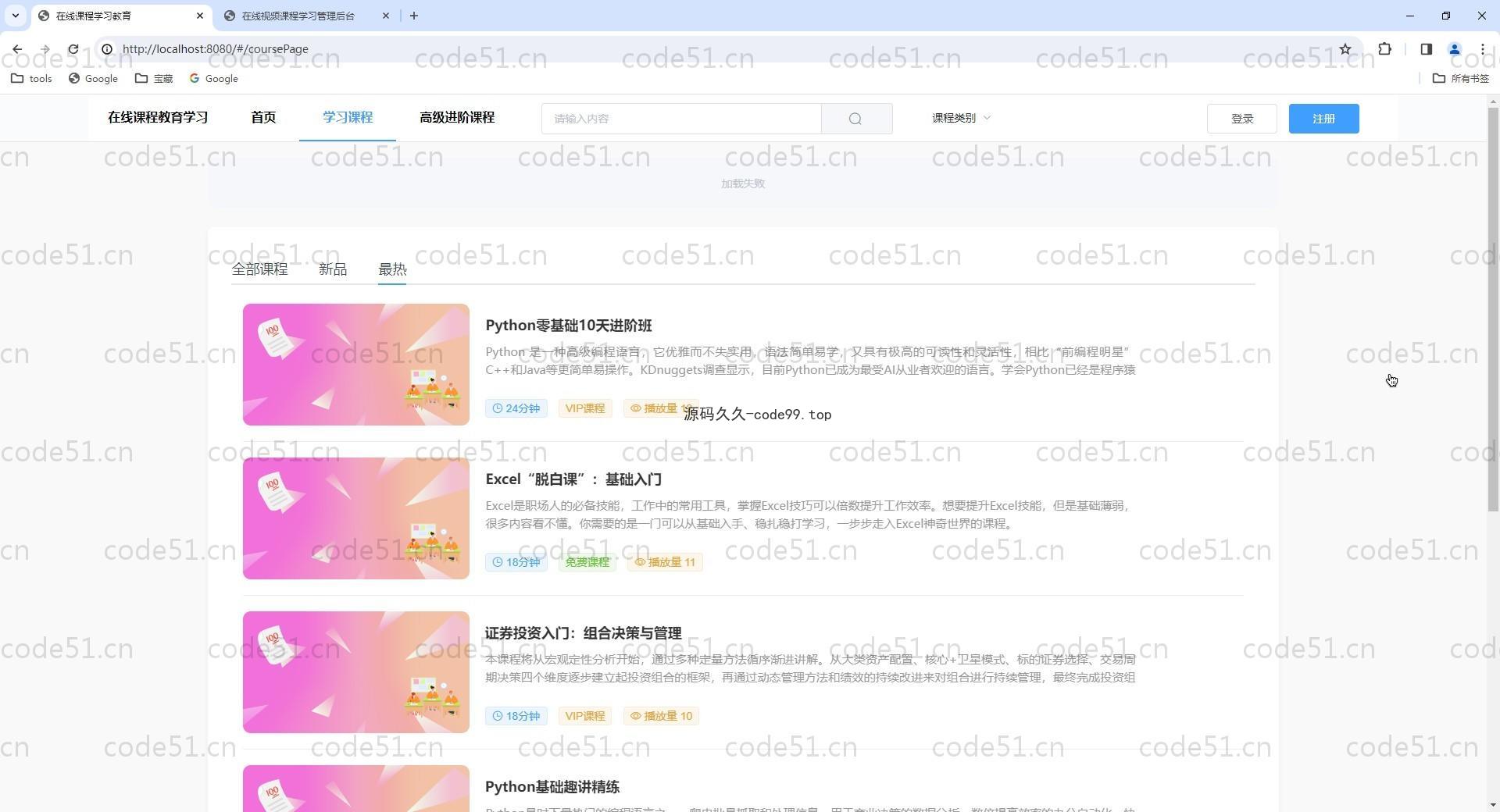Viewport: 1500px width, 812px height.
Task: Switch to 新品 tab
Action: point(333,269)
